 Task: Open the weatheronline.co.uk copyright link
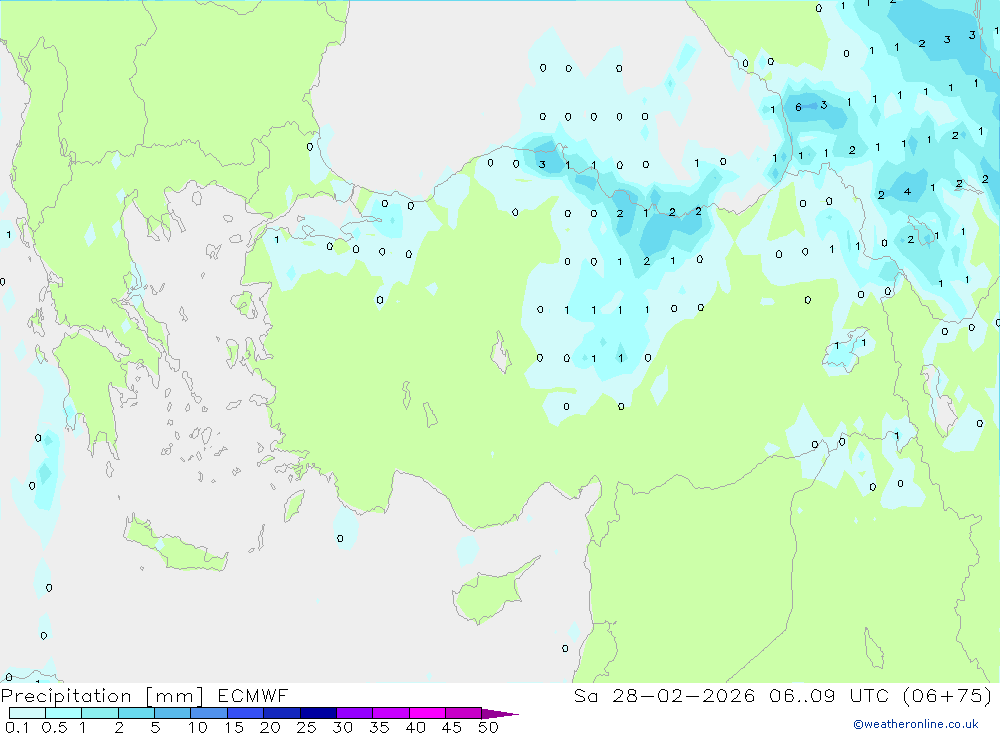pos(916,724)
